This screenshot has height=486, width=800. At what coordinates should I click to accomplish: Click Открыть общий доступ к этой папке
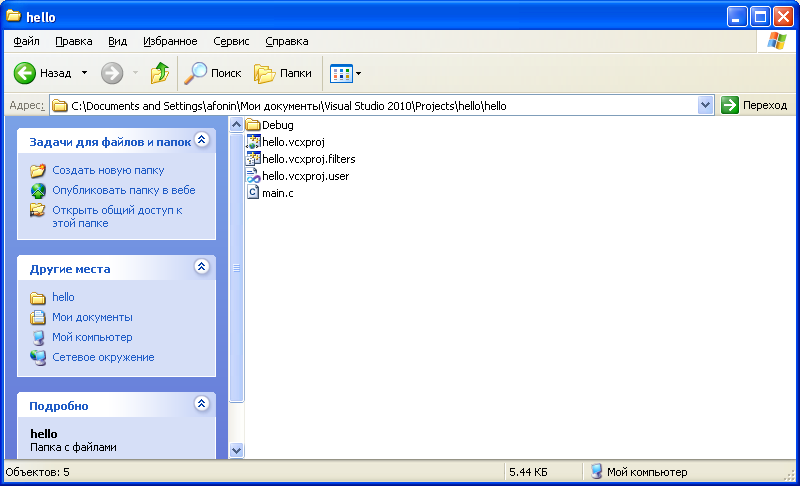tap(117, 217)
